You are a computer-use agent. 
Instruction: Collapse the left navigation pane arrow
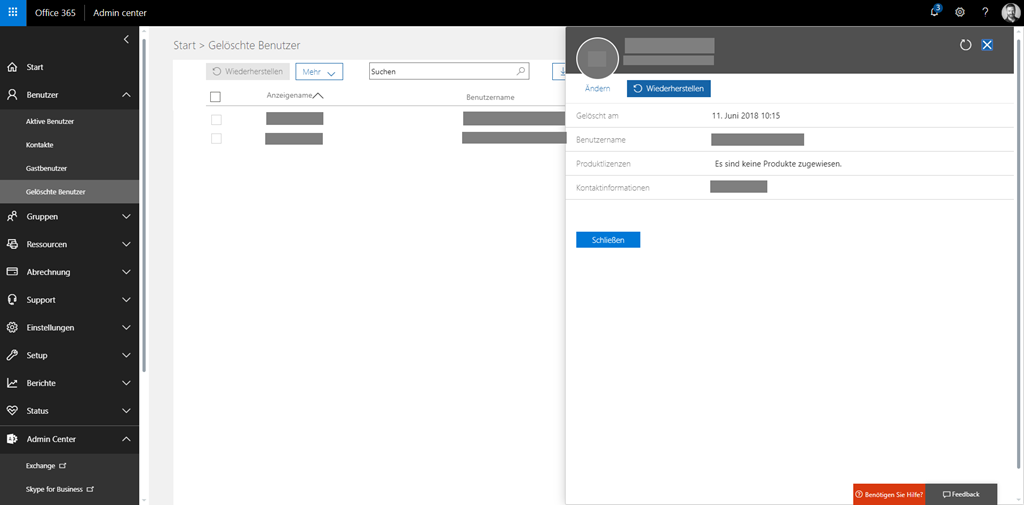(x=126, y=39)
